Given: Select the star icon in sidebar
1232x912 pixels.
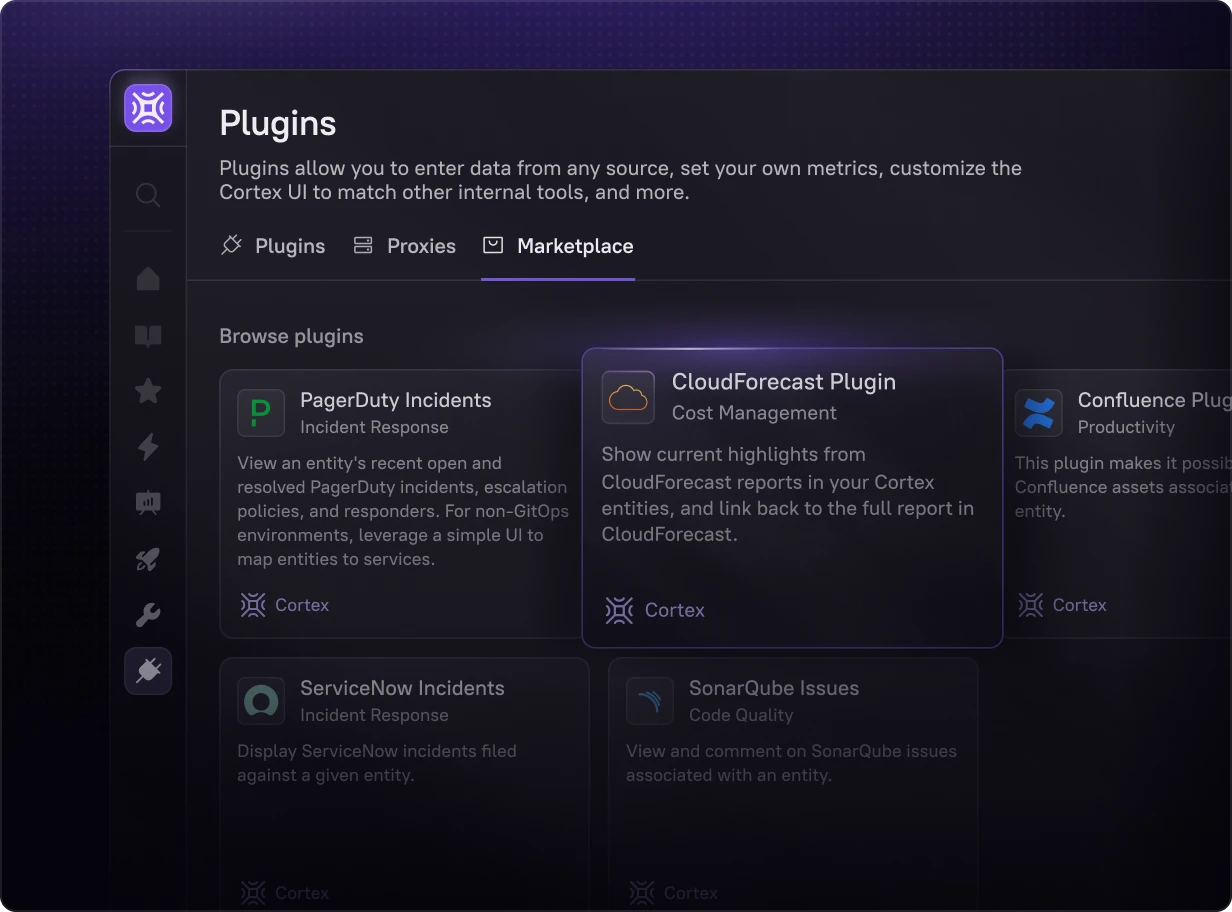Looking at the screenshot, I should [148, 391].
